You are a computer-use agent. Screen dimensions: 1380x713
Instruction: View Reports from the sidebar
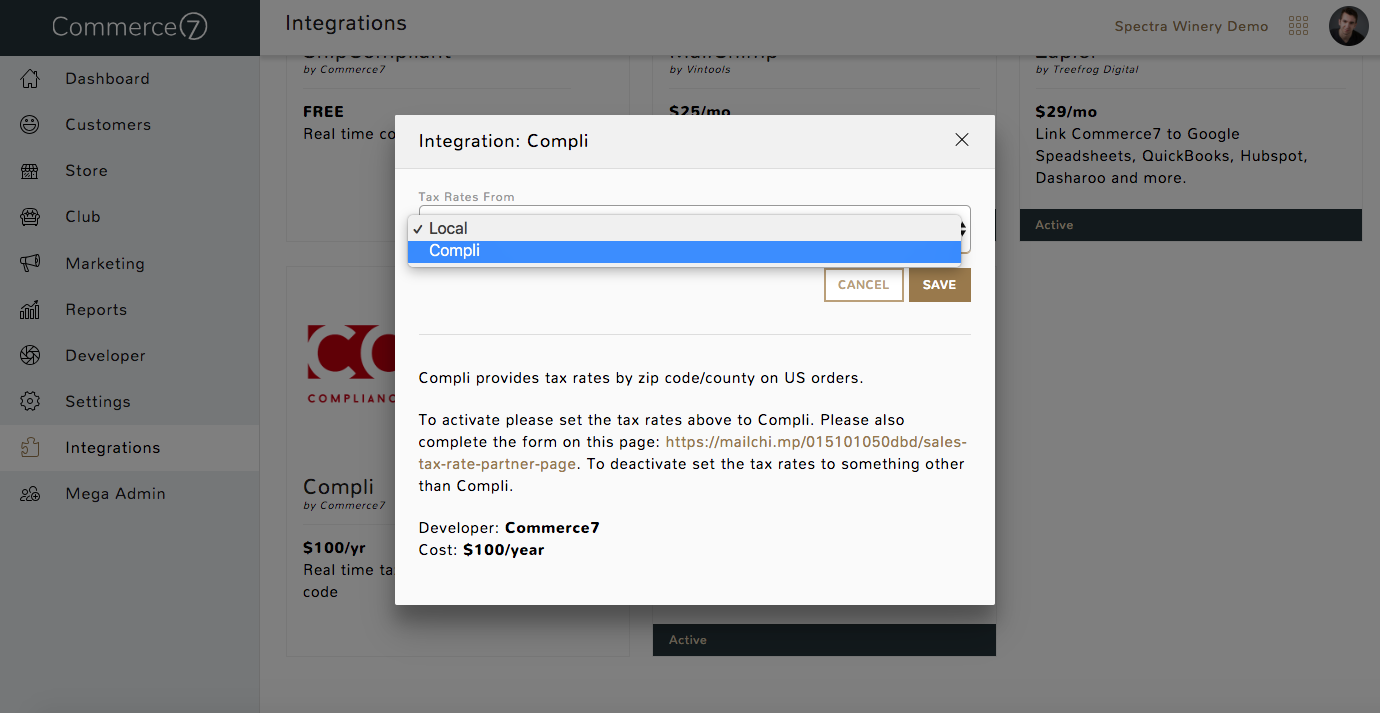(x=96, y=310)
